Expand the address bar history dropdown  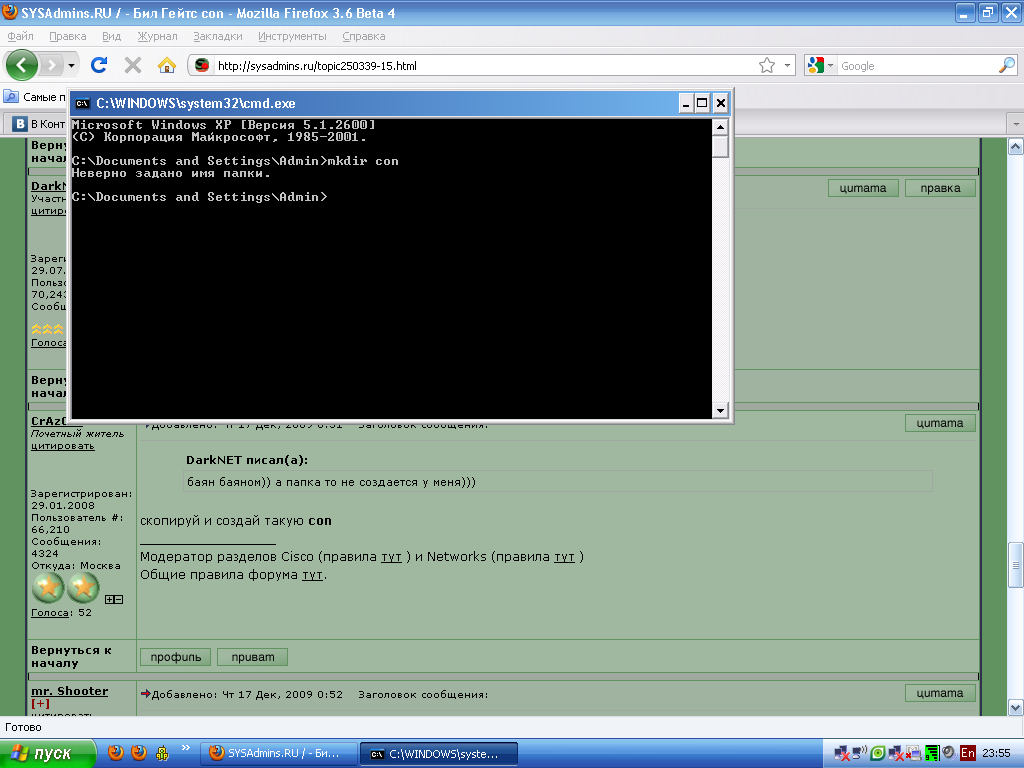pos(787,65)
